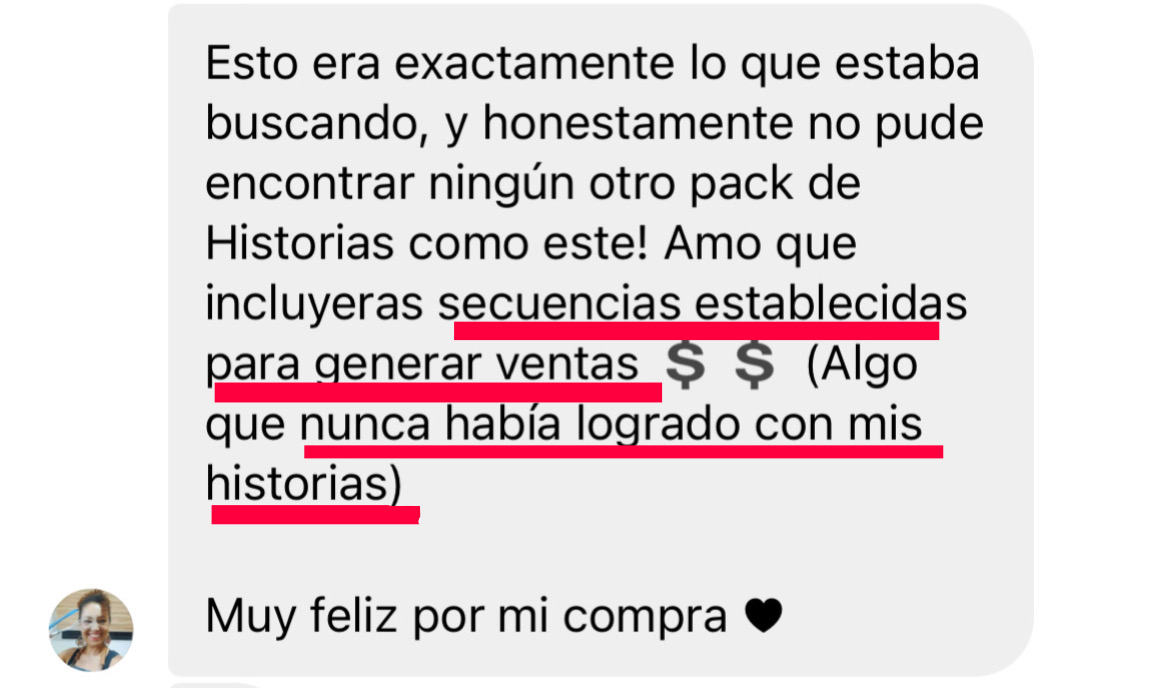1164x688 pixels.
Task: Click the words "Amo que"
Action: 760,243
